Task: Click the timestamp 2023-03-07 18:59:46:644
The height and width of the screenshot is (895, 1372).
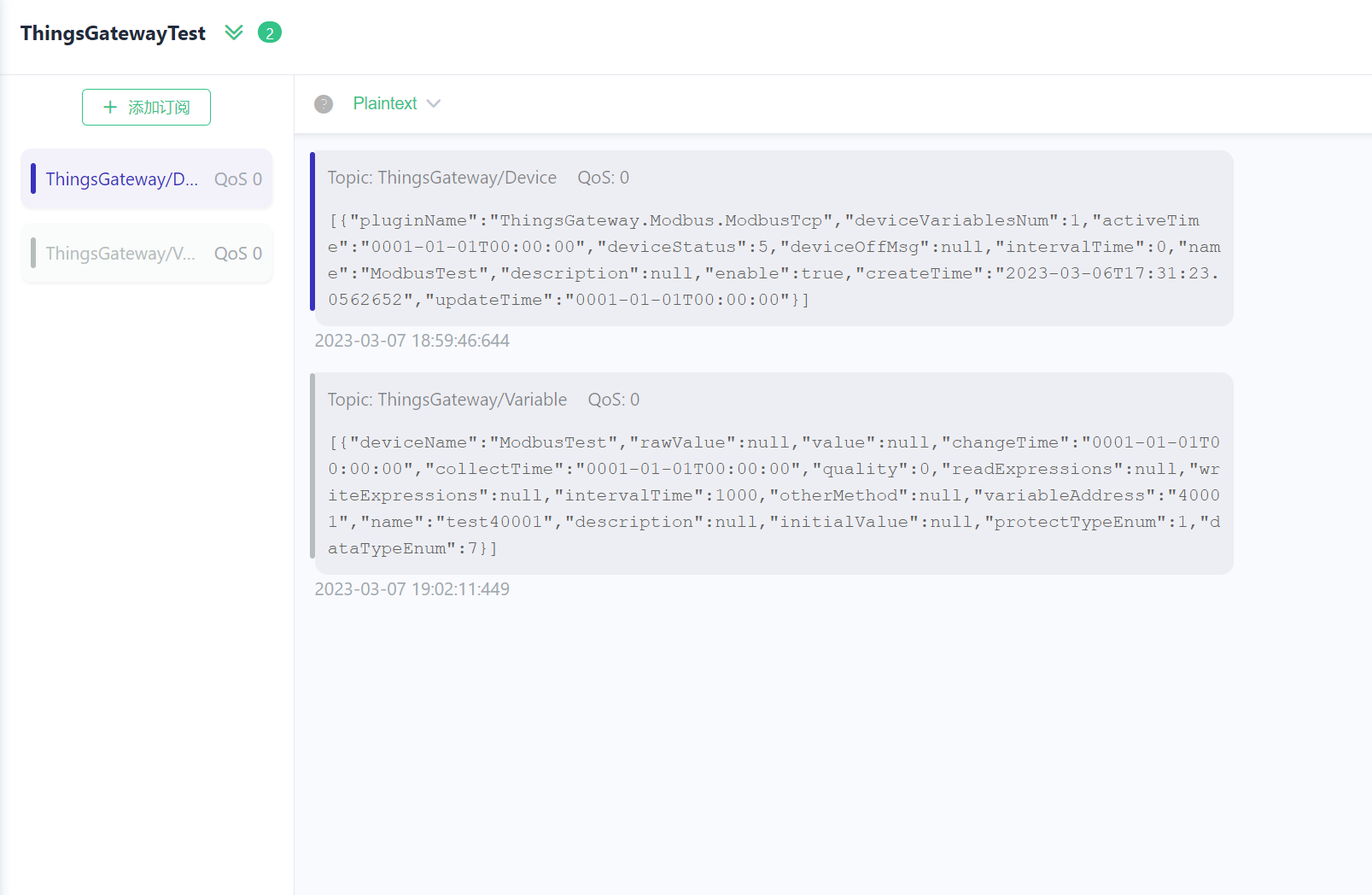Action: (412, 341)
